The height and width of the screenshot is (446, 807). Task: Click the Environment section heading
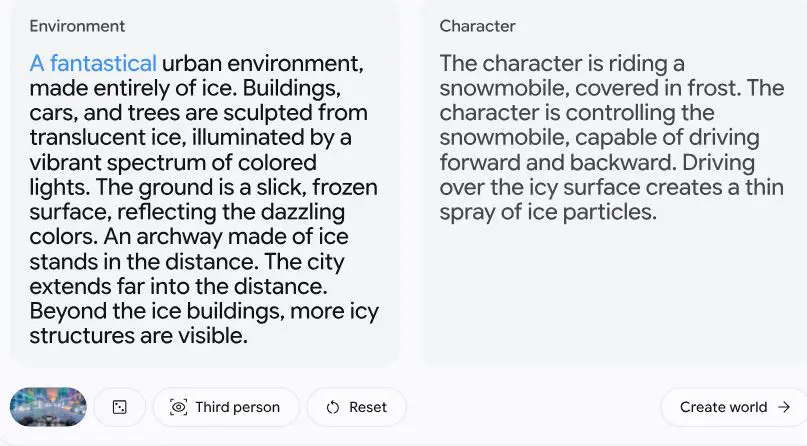pos(78,26)
